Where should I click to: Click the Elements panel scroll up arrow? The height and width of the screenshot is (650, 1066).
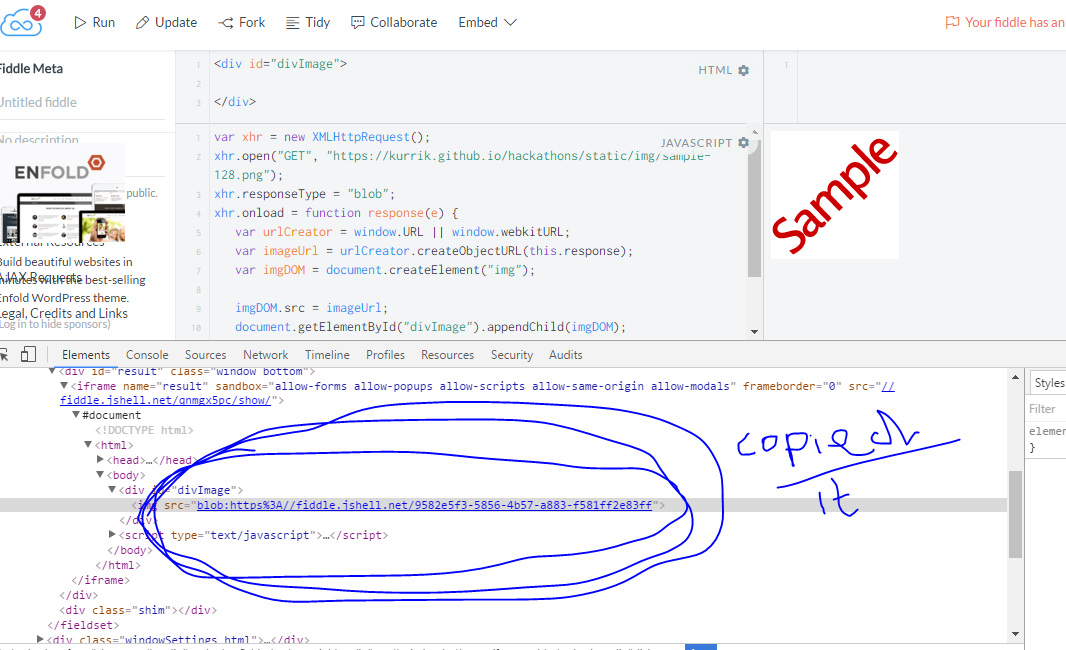[1015, 377]
